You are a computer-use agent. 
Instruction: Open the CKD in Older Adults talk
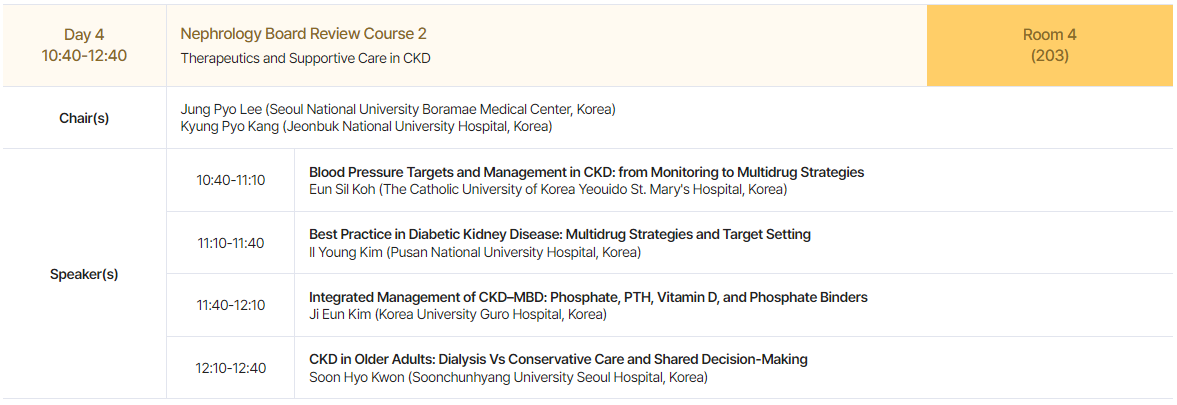(558, 359)
